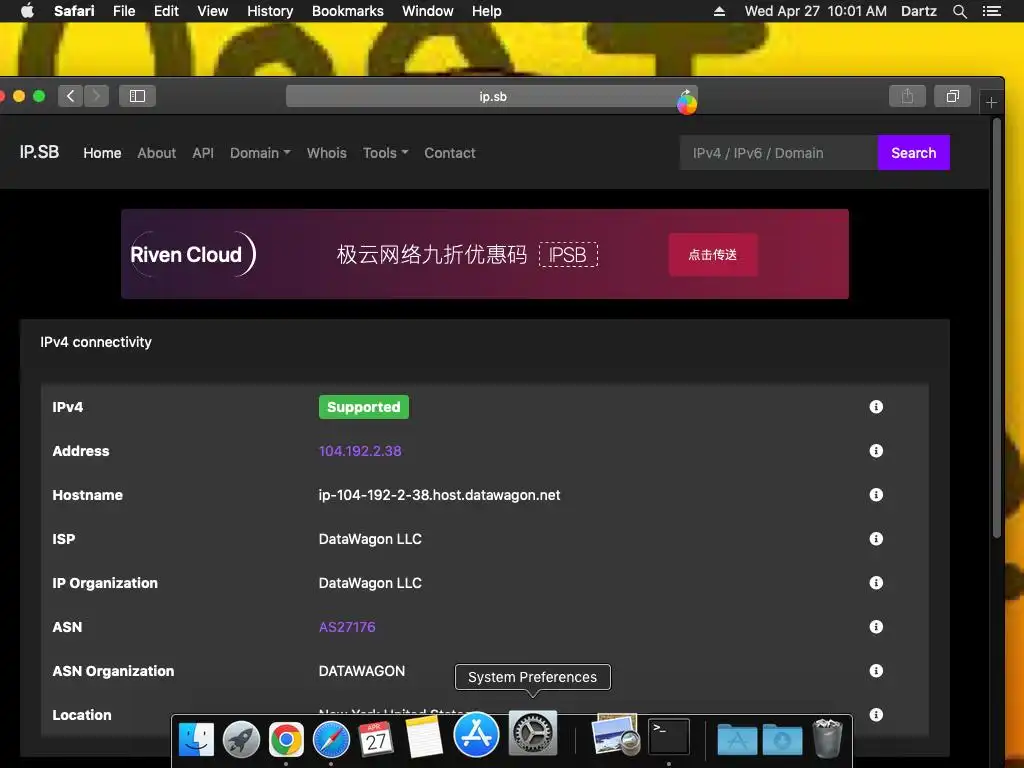This screenshot has height=768, width=1024.
Task: Open Terminal icon in the Dock
Action: click(669, 736)
